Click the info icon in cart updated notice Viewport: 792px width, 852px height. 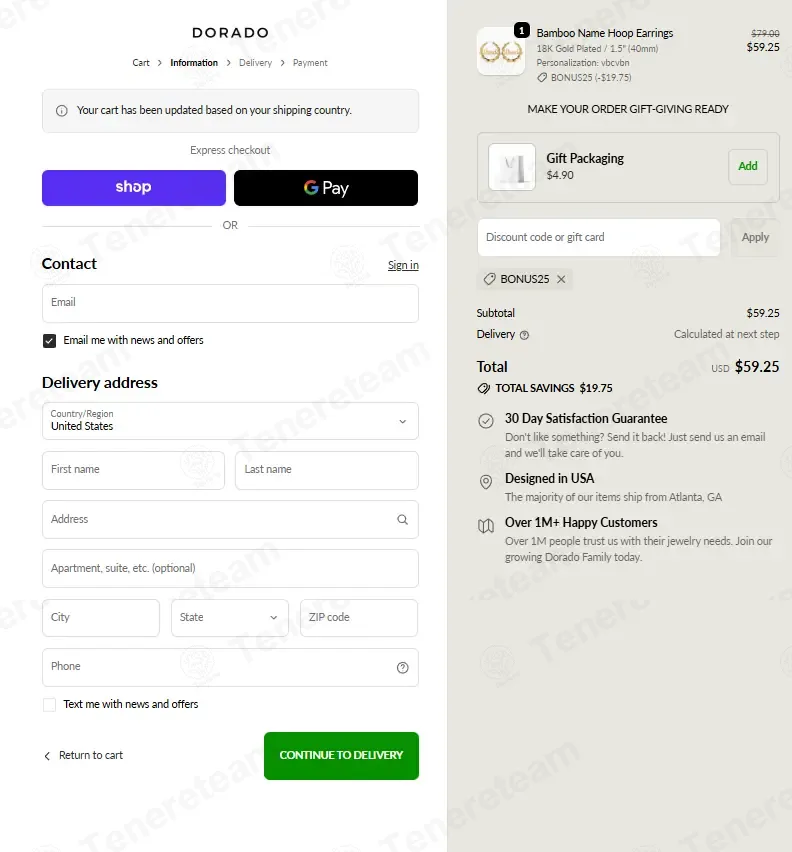(62, 111)
